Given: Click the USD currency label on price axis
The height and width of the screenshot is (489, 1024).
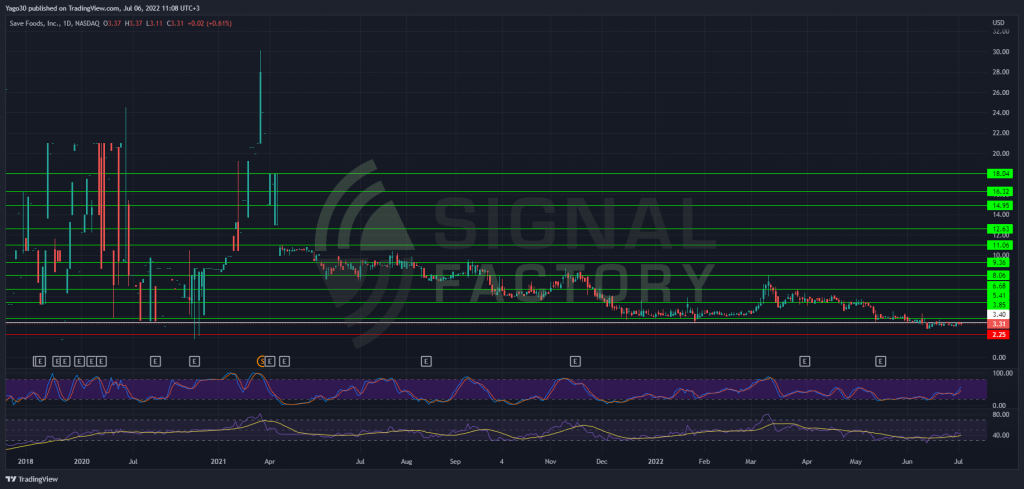Looking at the screenshot, I should (x=999, y=24).
